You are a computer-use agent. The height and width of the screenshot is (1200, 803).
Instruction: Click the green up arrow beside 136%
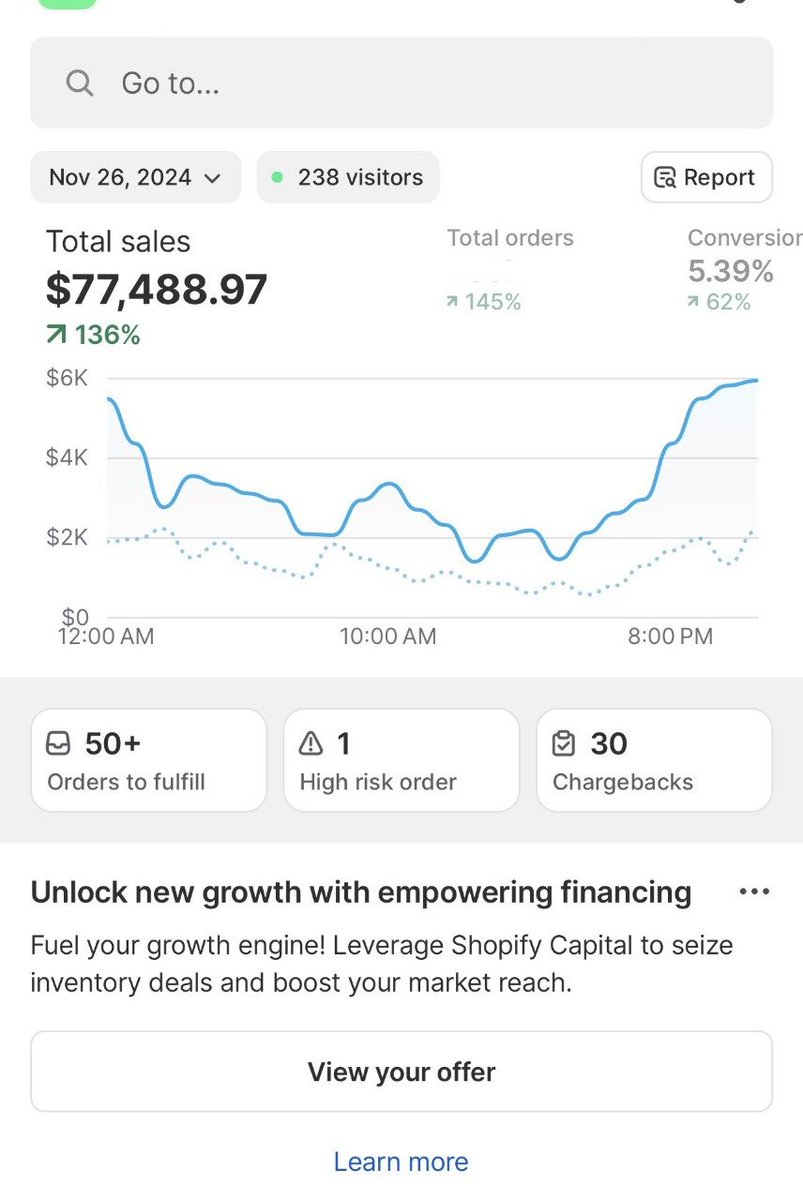[x=58, y=335]
